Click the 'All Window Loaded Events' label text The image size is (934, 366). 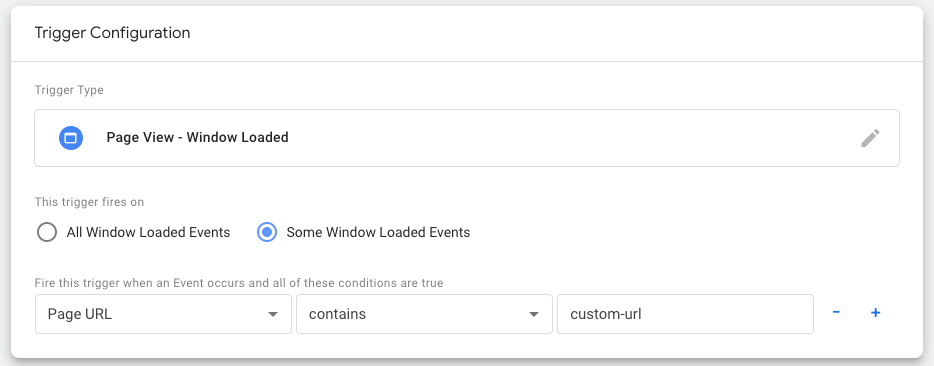point(148,232)
